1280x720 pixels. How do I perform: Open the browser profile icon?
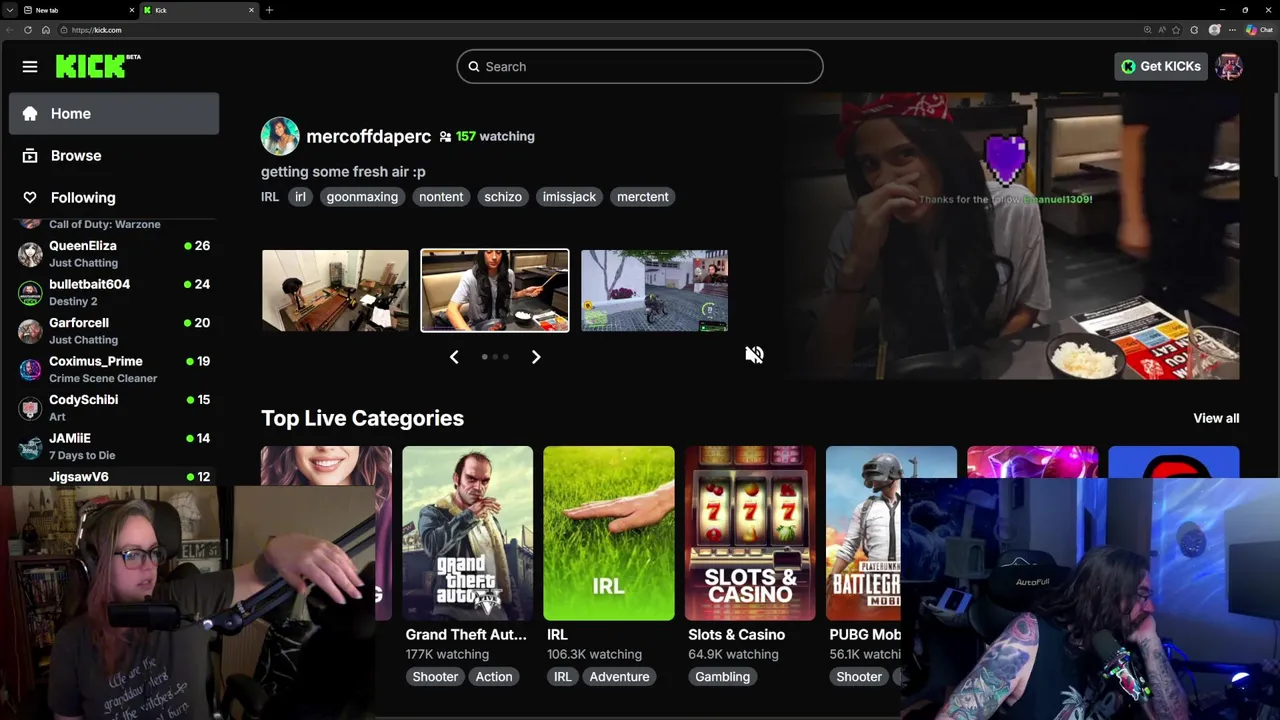click(x=1215, y=30)
